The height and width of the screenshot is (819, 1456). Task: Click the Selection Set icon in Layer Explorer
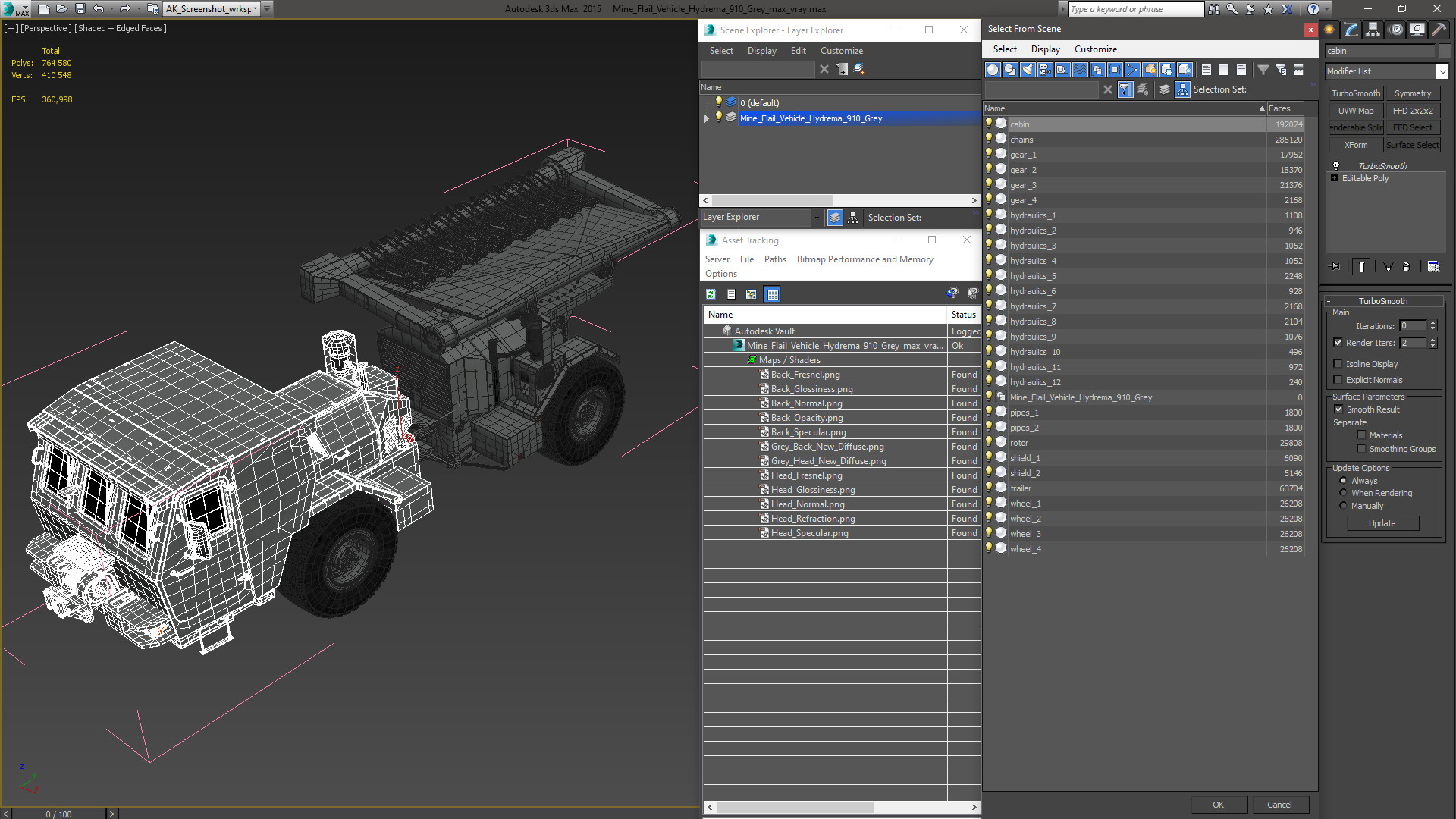coord(852,217)
